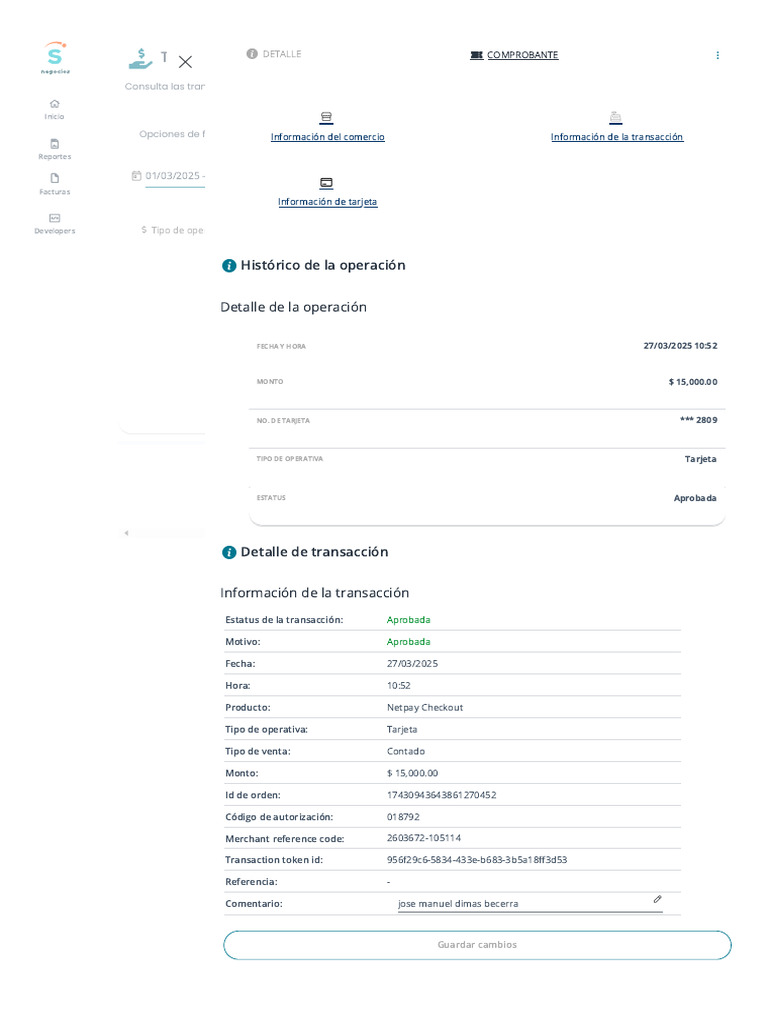Click the card number *** 2809
Screen dimensions: 768x1024
pyautogui.click(x=699, y=420)
